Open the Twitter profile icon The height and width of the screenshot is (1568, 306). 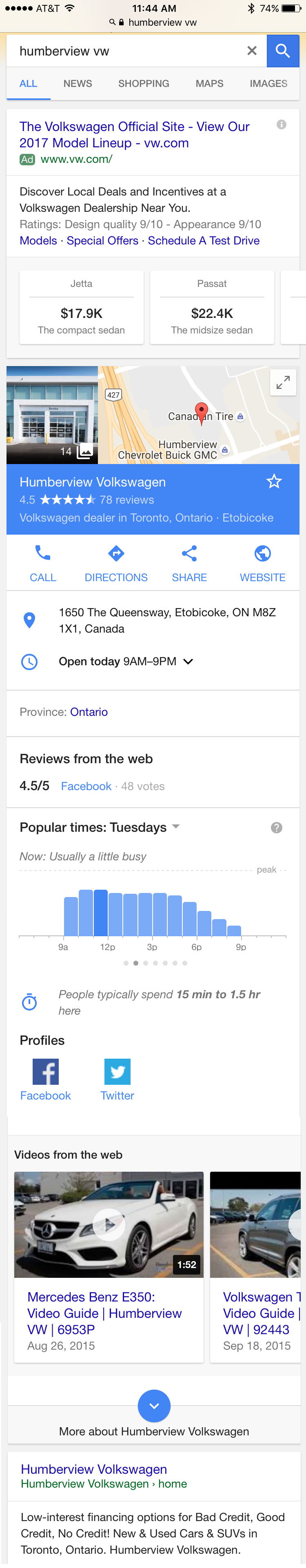(118, 1072)
